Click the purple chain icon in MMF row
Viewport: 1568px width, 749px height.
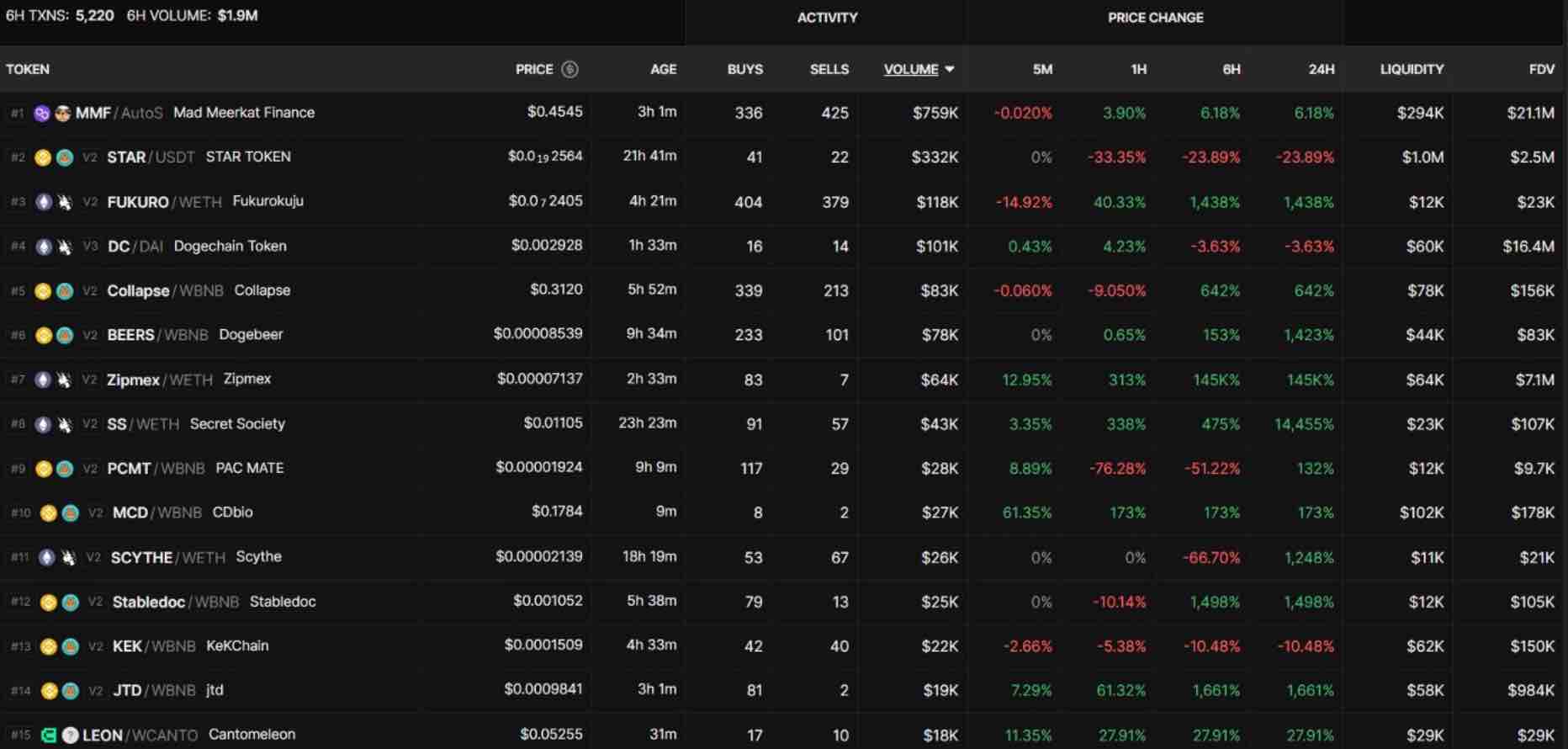coord(42,113)
